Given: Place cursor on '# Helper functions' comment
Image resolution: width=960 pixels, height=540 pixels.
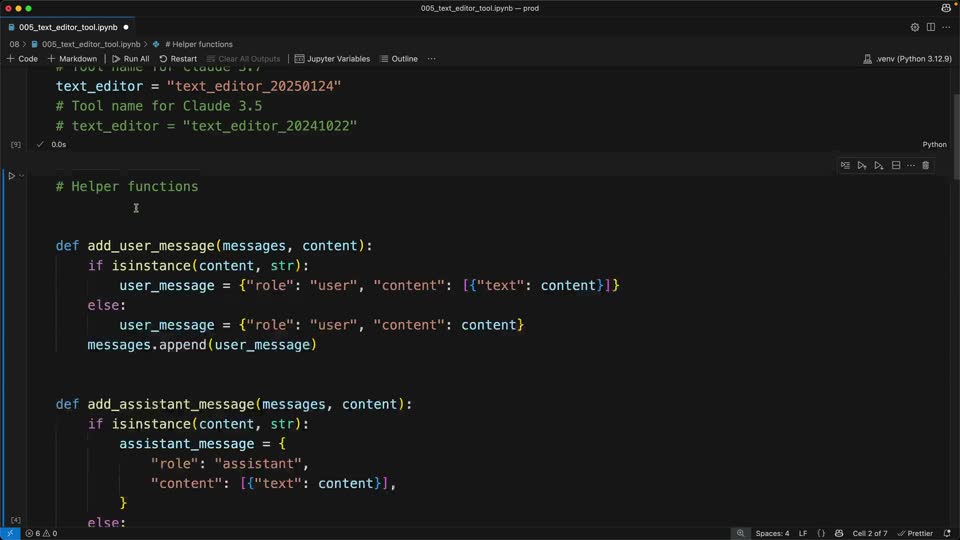Looking at the screenshot, I should [x=127, y=187].
